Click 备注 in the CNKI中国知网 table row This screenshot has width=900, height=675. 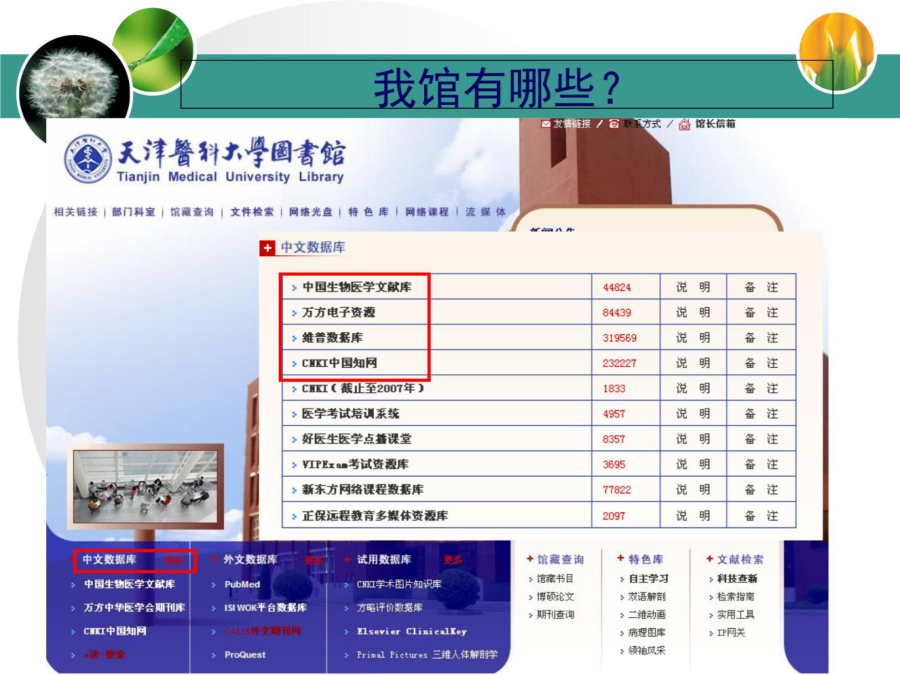click(x=761, y=363)
